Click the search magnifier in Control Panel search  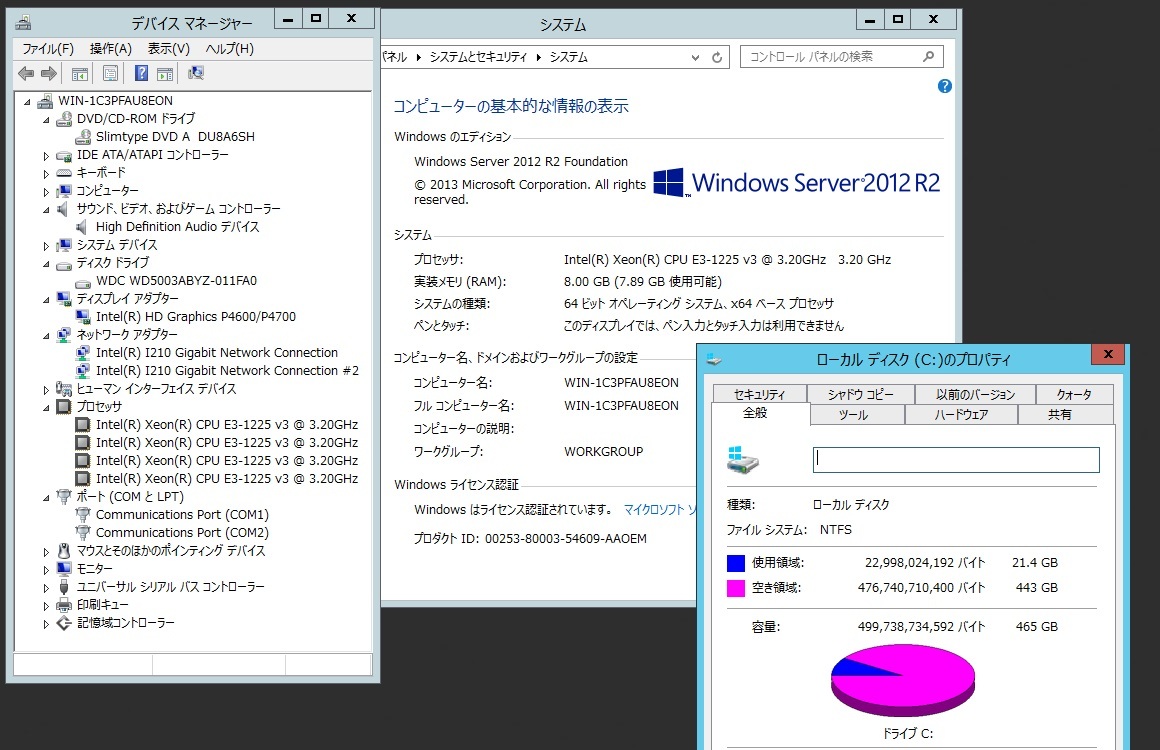(x=928, y=56)
